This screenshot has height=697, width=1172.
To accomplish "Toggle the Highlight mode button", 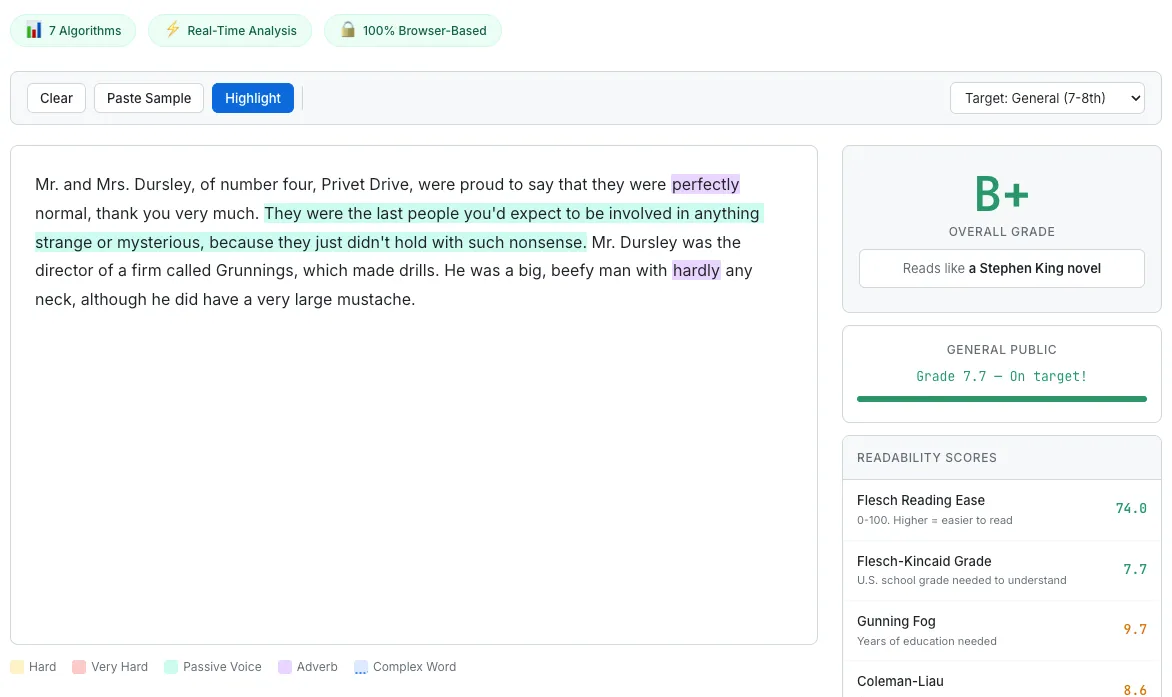I will click(x=252, y=98).
